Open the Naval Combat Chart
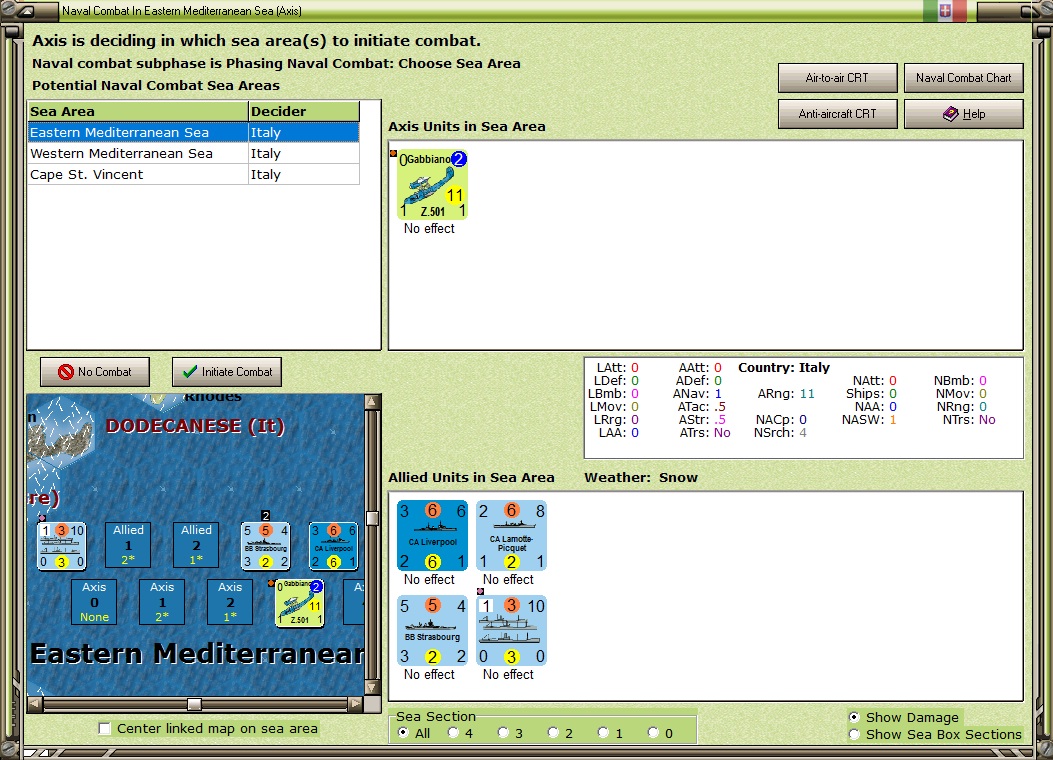The image size is (1053, 760). click(964, 78)
